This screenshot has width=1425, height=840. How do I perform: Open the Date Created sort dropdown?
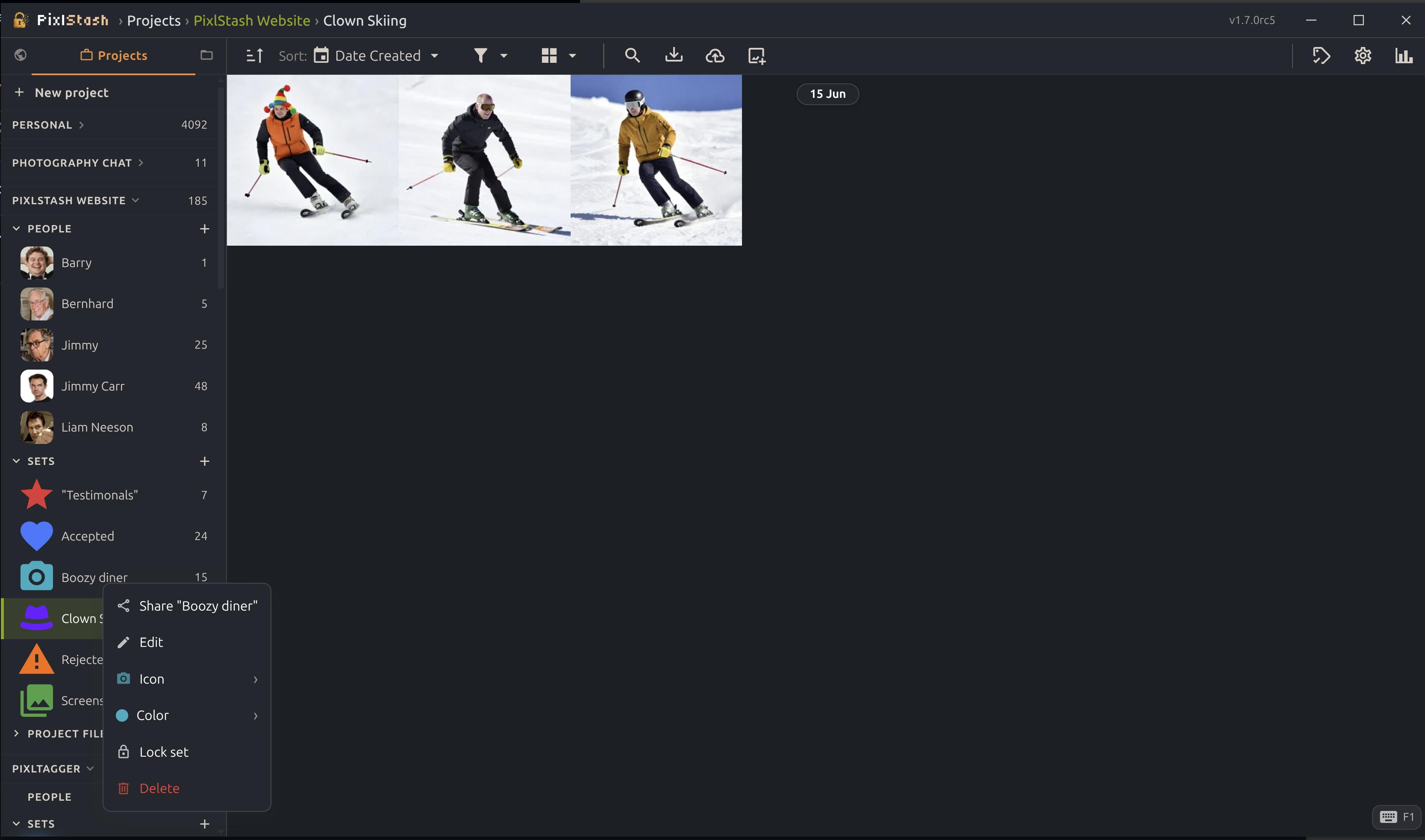point(377,56)
